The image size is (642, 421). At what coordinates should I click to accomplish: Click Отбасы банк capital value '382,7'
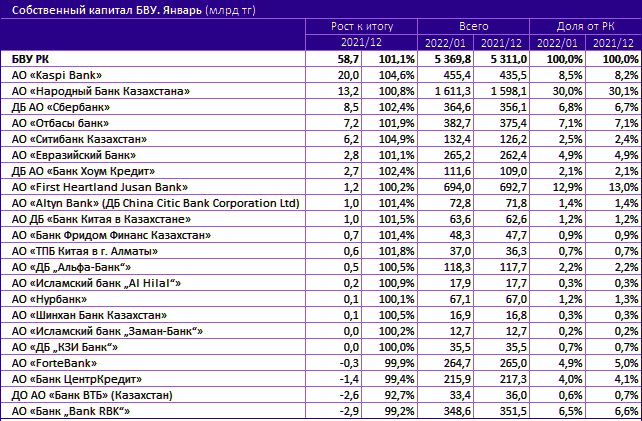[457, 123]
